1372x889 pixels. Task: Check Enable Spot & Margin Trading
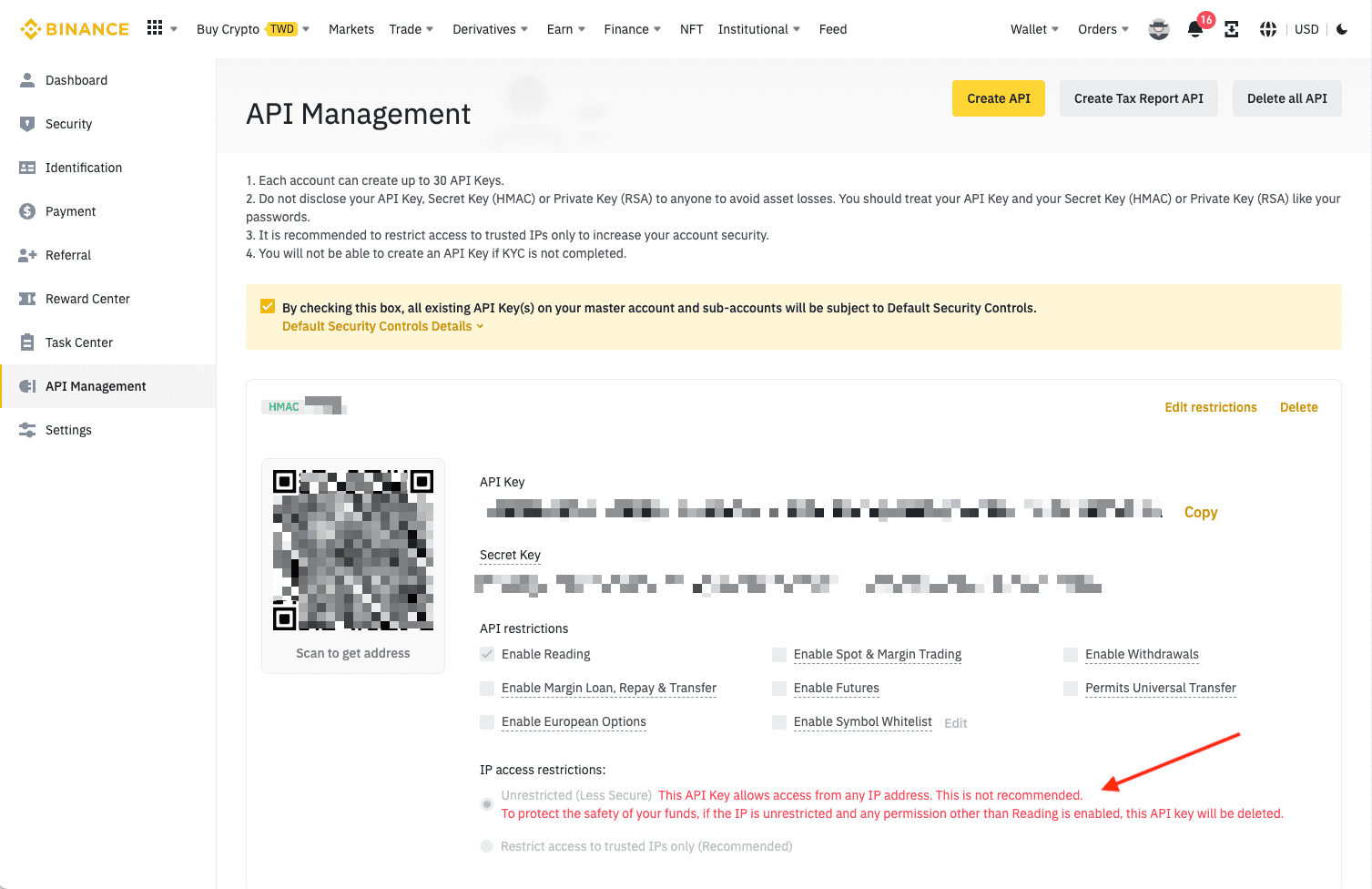(x=779, y=654)
